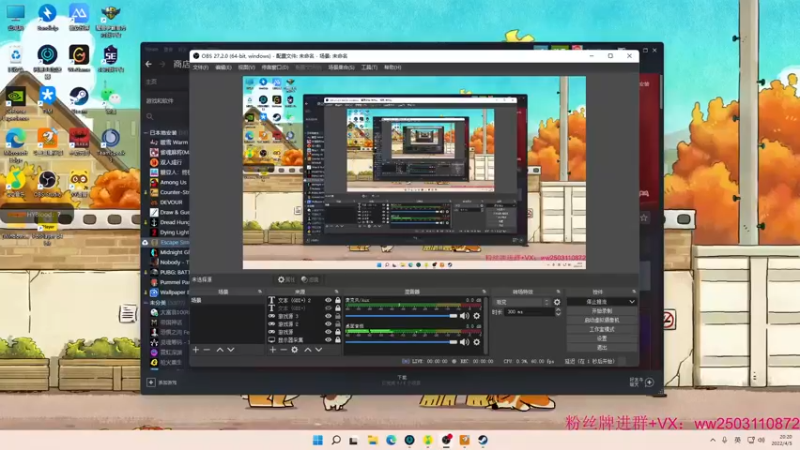Screen dimensions: 800x450
Task: Add a new source with the plus icon
Action: pos(273,350)
